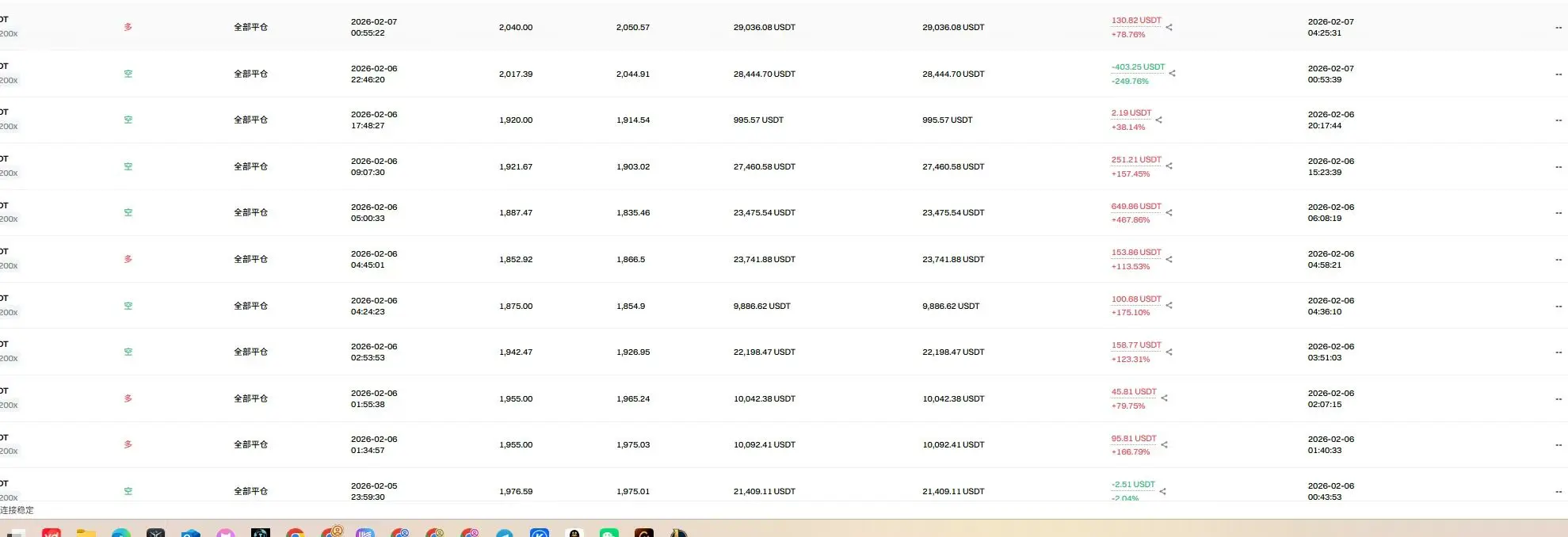Select the -249.76% return percentage

click(x=1129, y=82)
